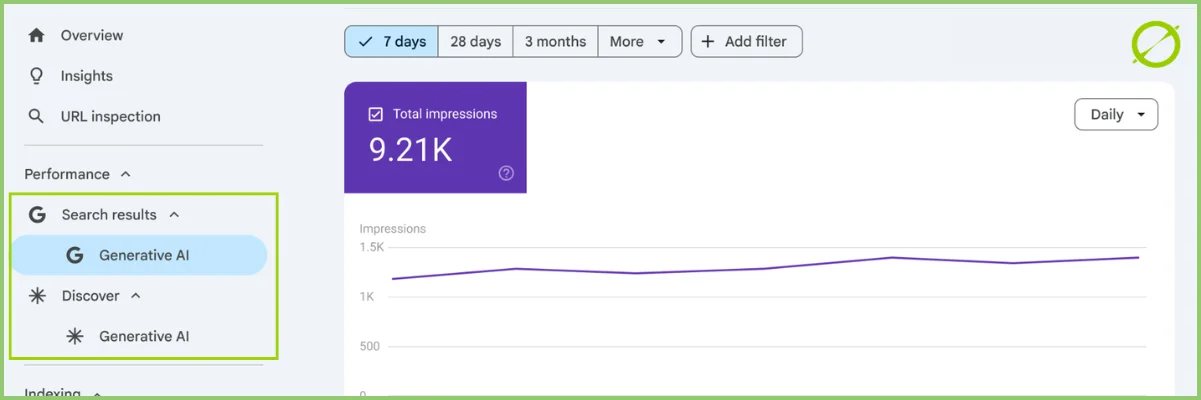
Task: Click the URL inspection magnifier icon
Action: point(36,116)
